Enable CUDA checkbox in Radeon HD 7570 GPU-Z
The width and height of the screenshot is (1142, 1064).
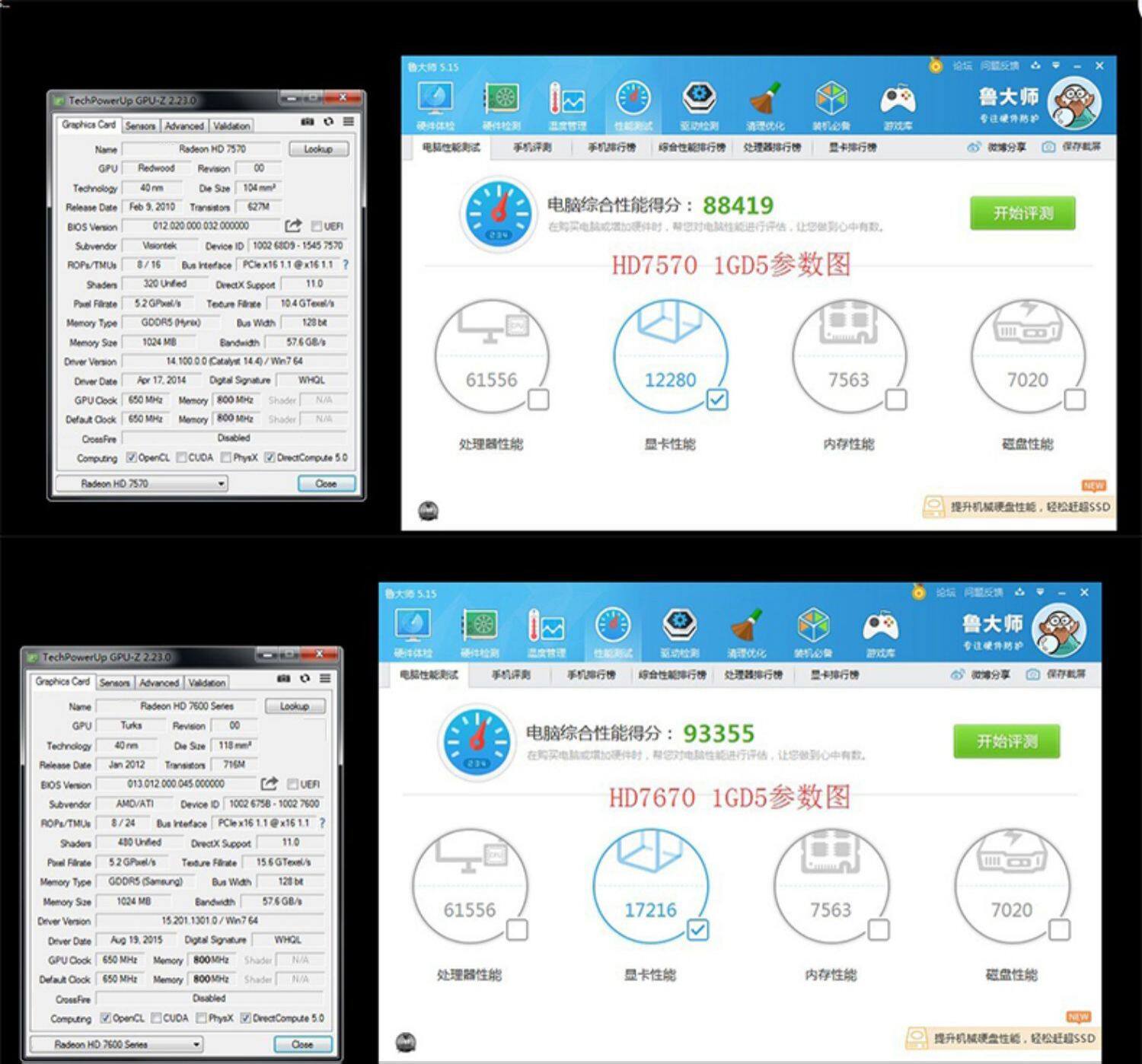182,457
